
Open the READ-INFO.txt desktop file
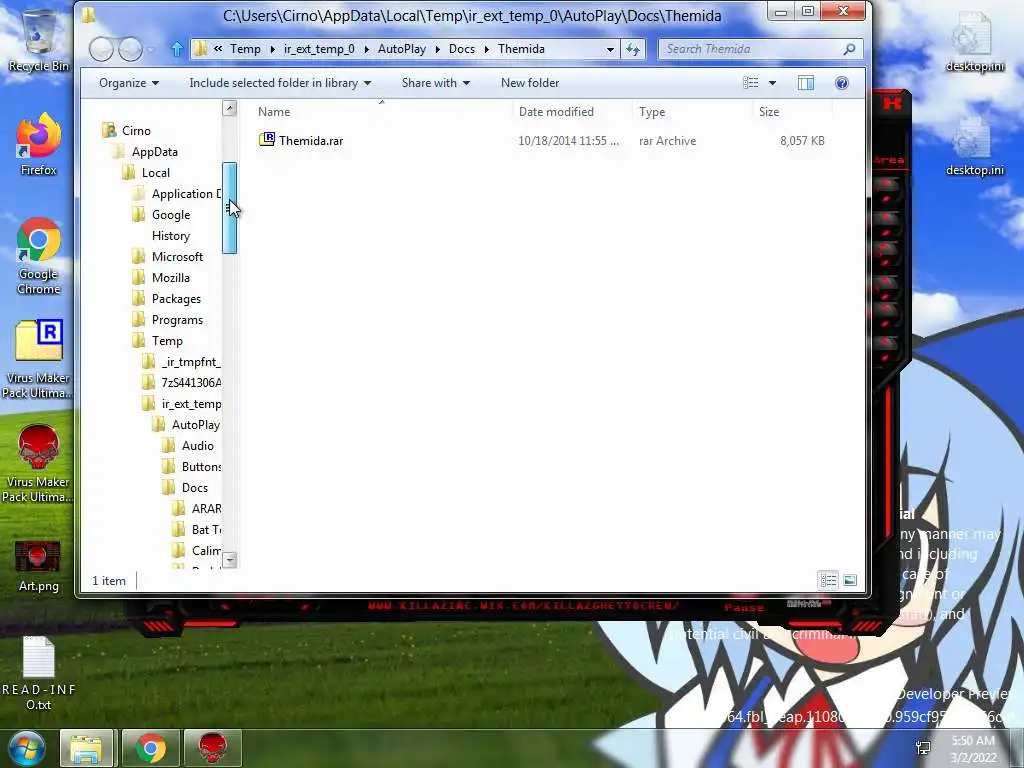pyautogui.click(x=38, y=673)
